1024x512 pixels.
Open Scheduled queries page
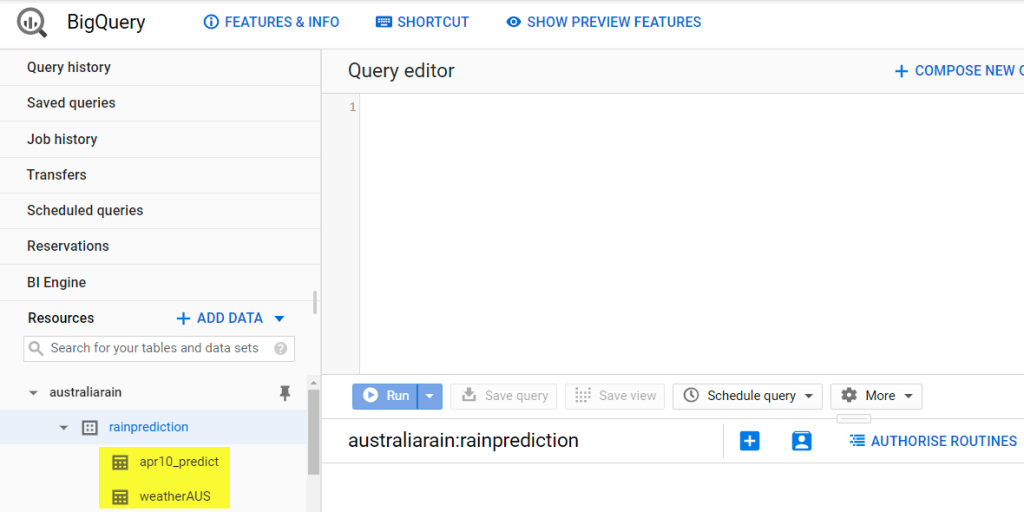coord(85,210)
